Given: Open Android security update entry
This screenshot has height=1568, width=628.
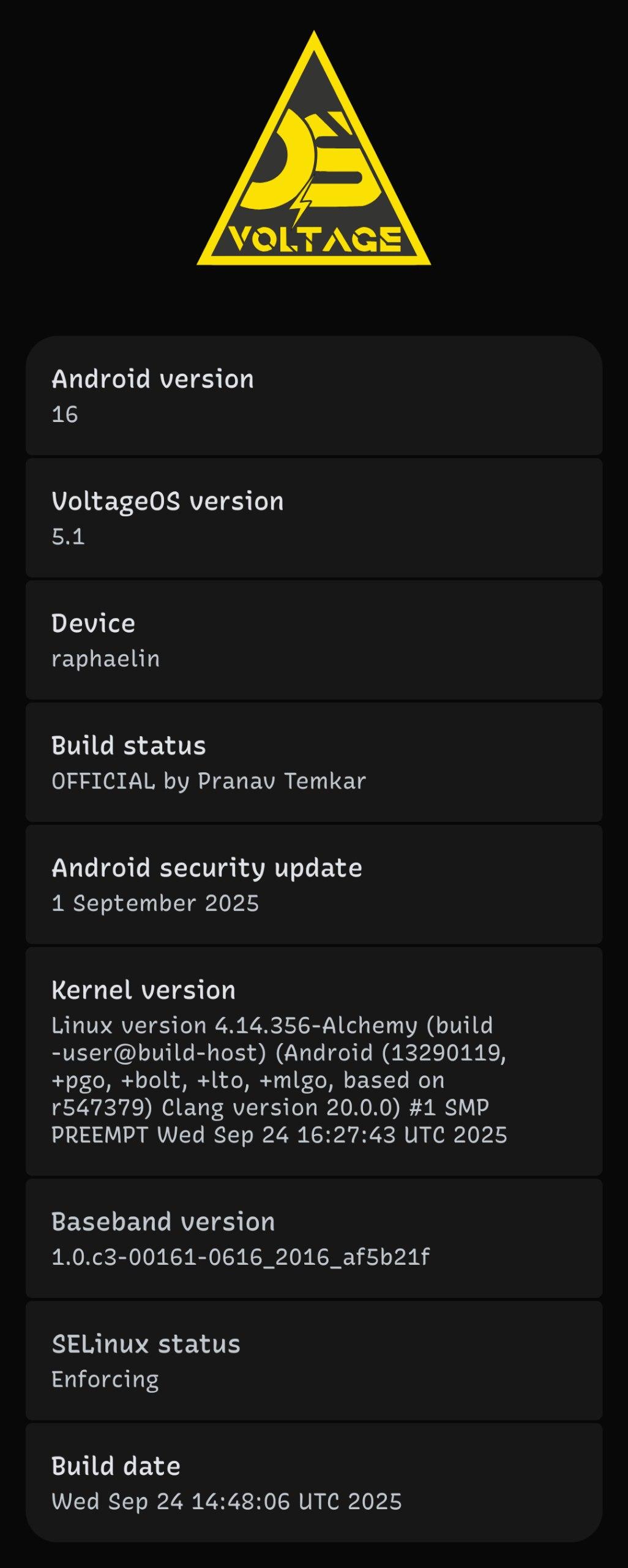Looking at the screenshot, I should (x=207, y=868).
